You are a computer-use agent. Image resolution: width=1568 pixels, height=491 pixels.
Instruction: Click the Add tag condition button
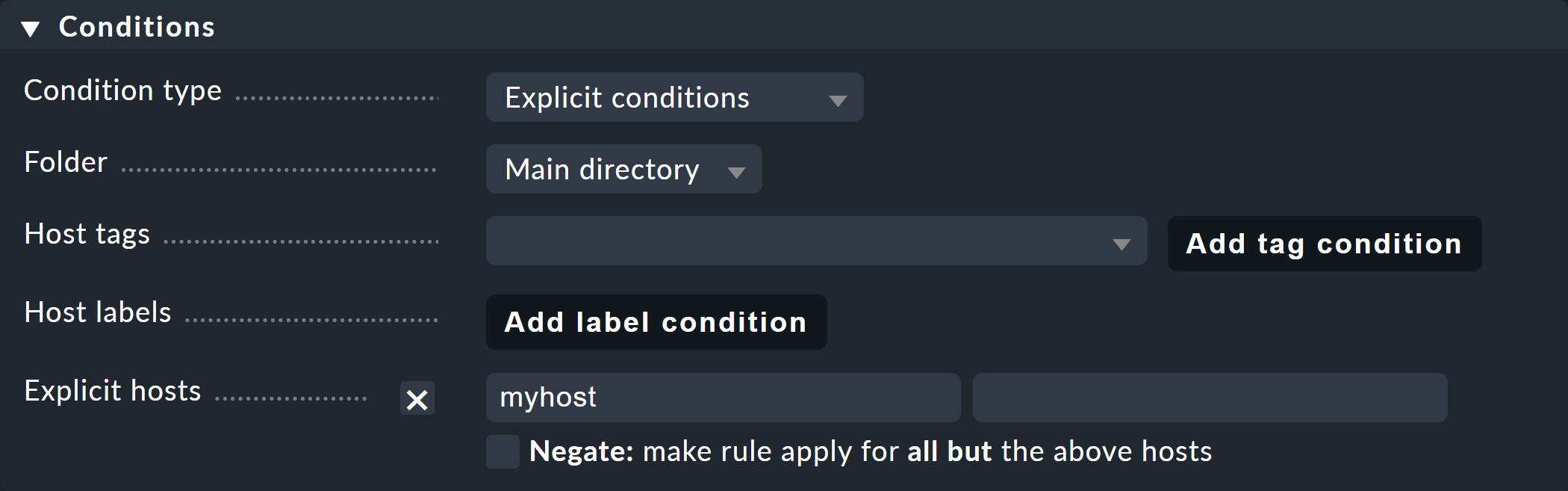pos(1323,243)
